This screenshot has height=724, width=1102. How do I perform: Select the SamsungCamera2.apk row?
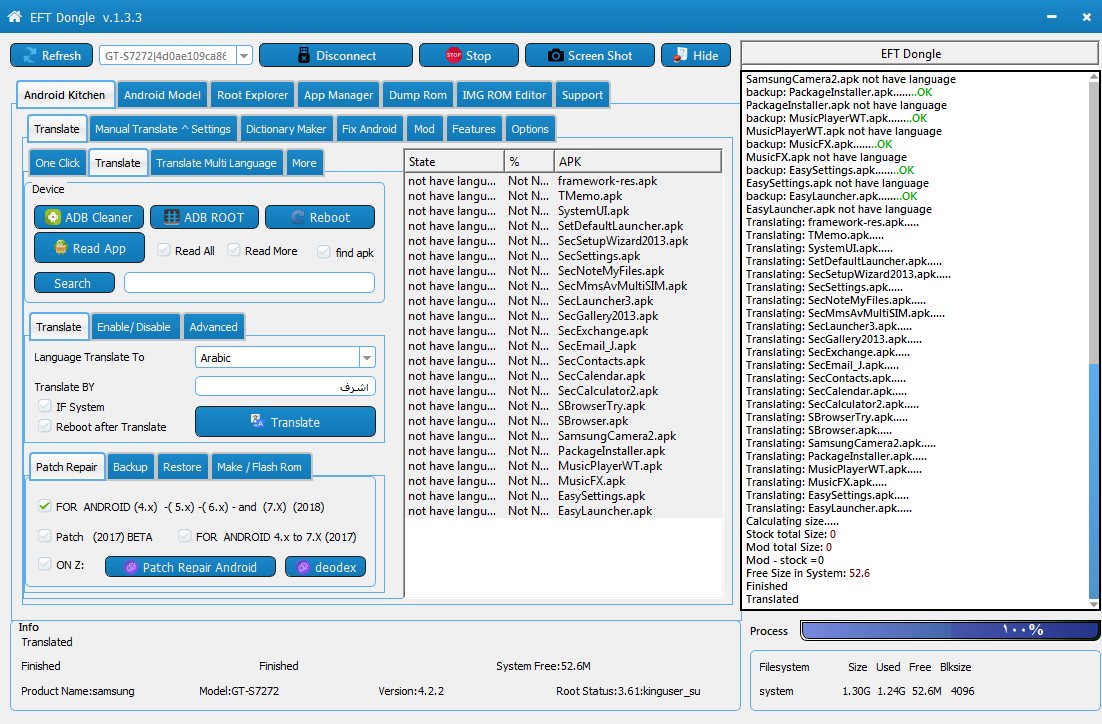(564, 436)
